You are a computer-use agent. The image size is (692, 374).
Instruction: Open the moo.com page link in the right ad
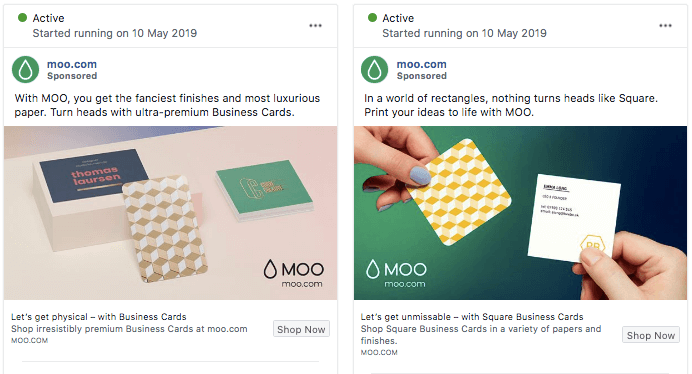click(421, 64)
